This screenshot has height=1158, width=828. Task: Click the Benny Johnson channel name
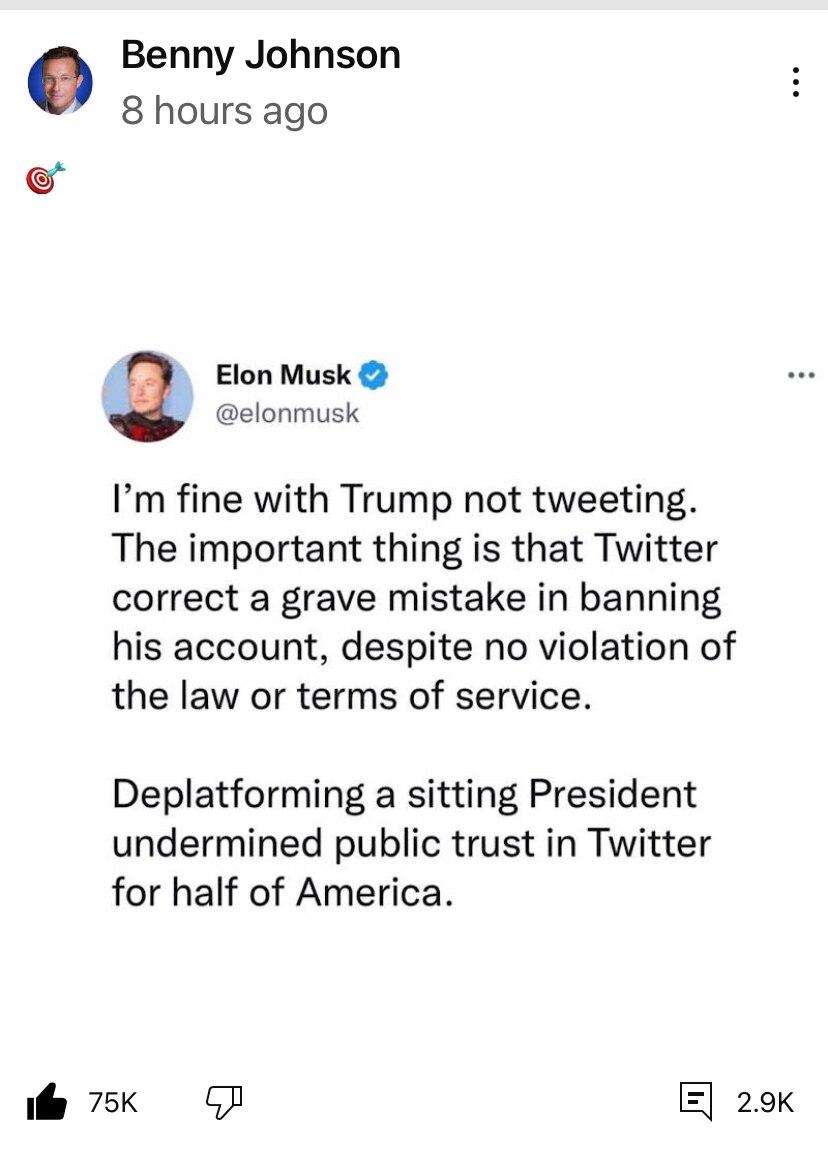coord(260,56)
